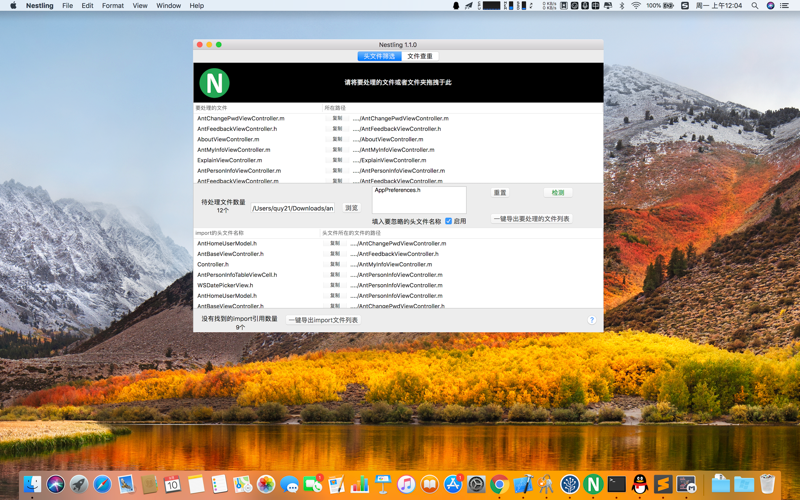Open Reminders list icon in dock
The height and width of the screenshot is (500, 800).
point(219,484)
